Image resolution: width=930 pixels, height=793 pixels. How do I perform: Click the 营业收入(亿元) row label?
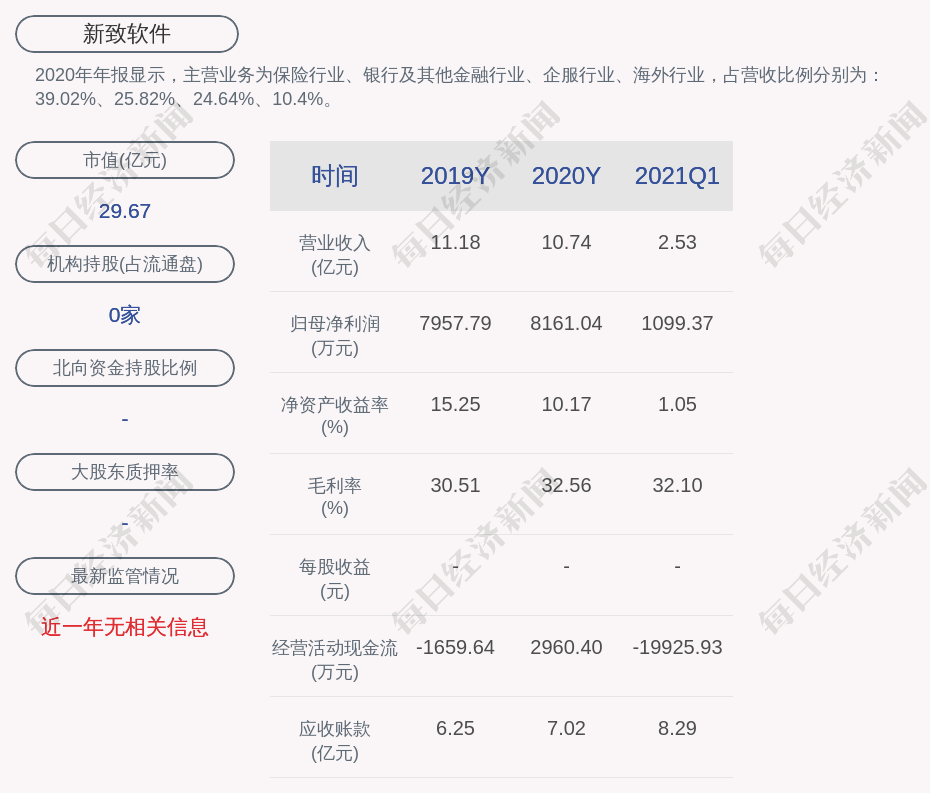(x=335, y=254)
